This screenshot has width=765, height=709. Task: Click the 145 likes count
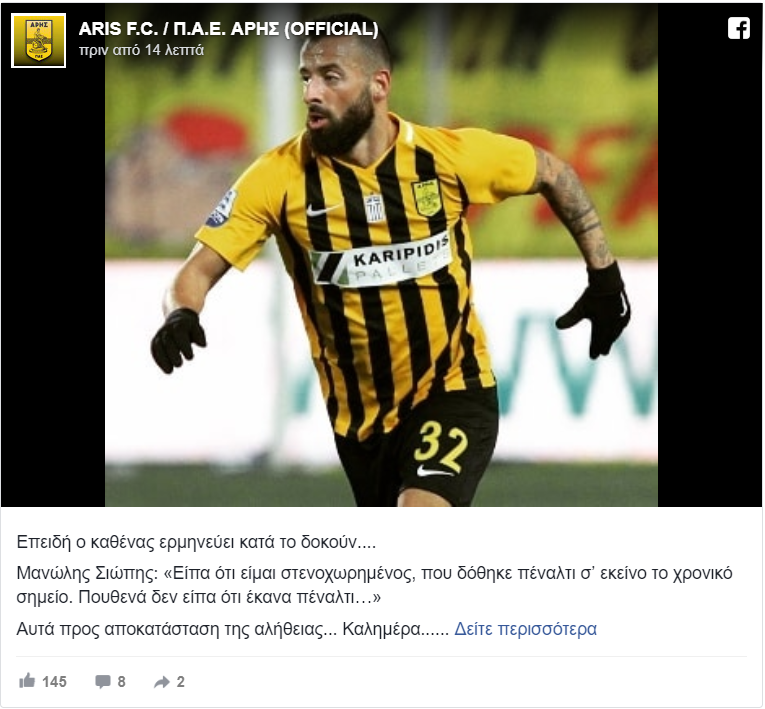[54, 682]
